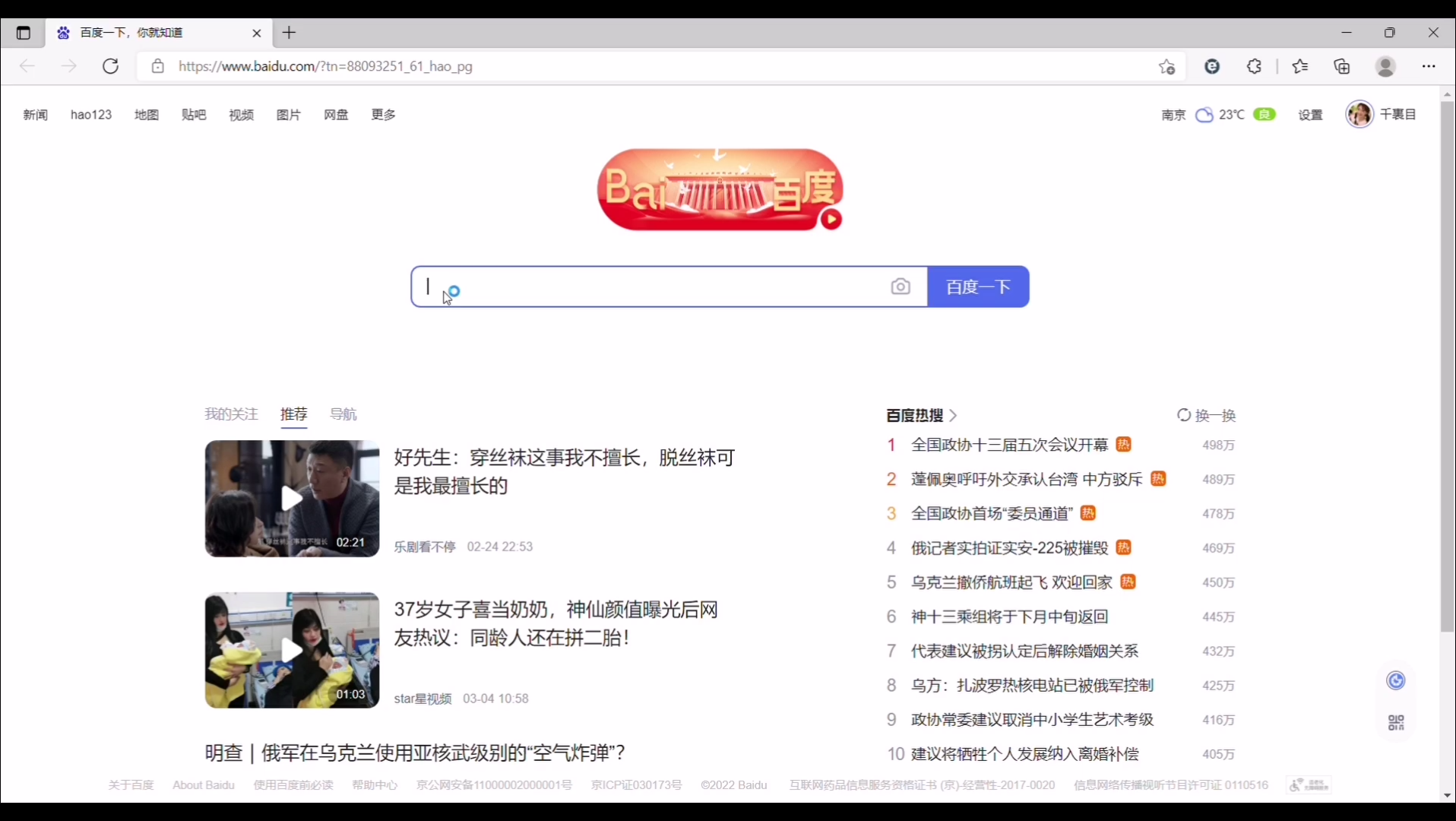Image resolution: width=1456 pixels, height=821 pixels.
Task: Open hot search 神十三乘组将于下月中旬返回
Action: click(1010, 617)
